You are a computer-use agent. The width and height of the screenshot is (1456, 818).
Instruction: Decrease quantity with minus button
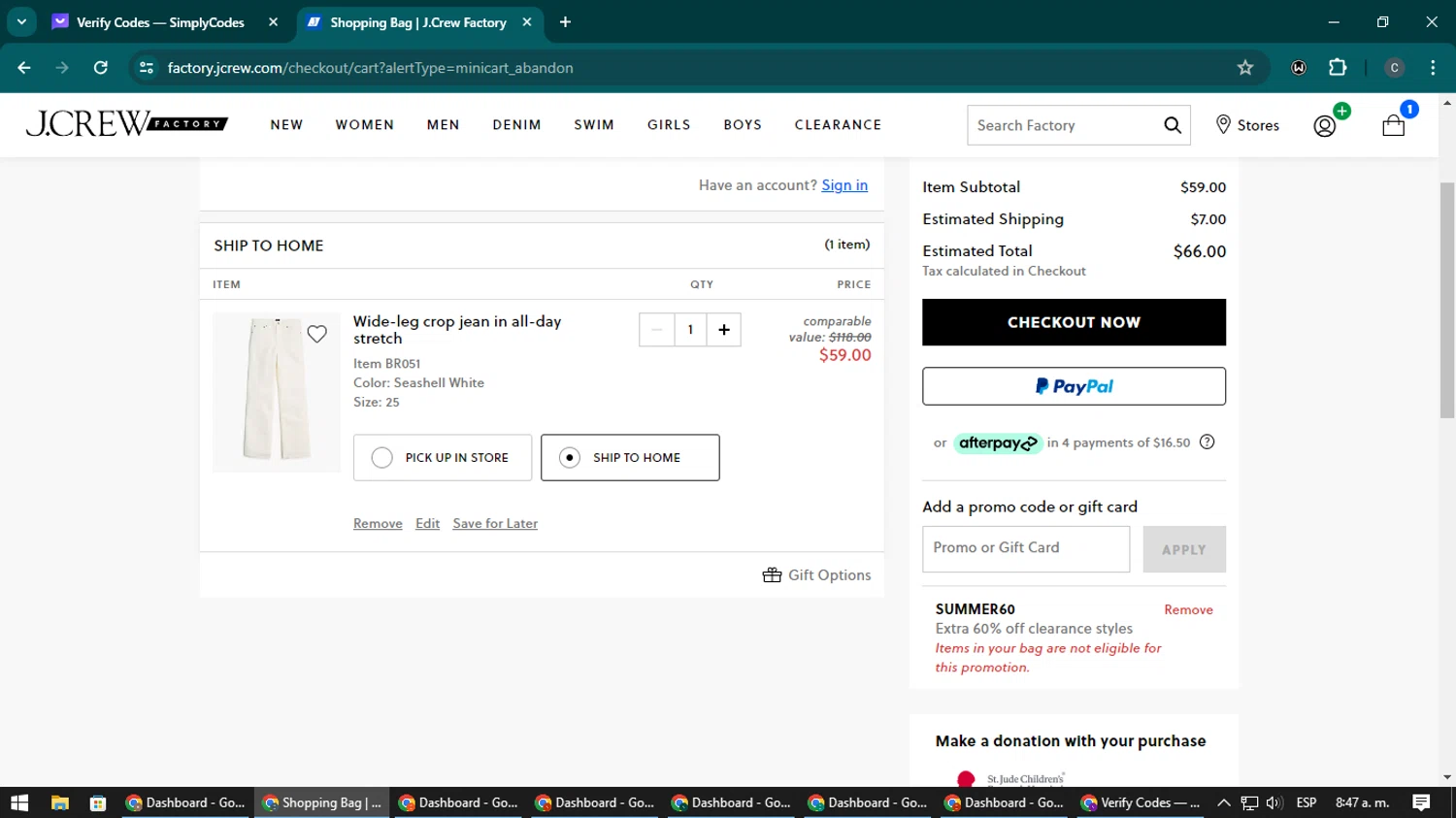[656, 330]
